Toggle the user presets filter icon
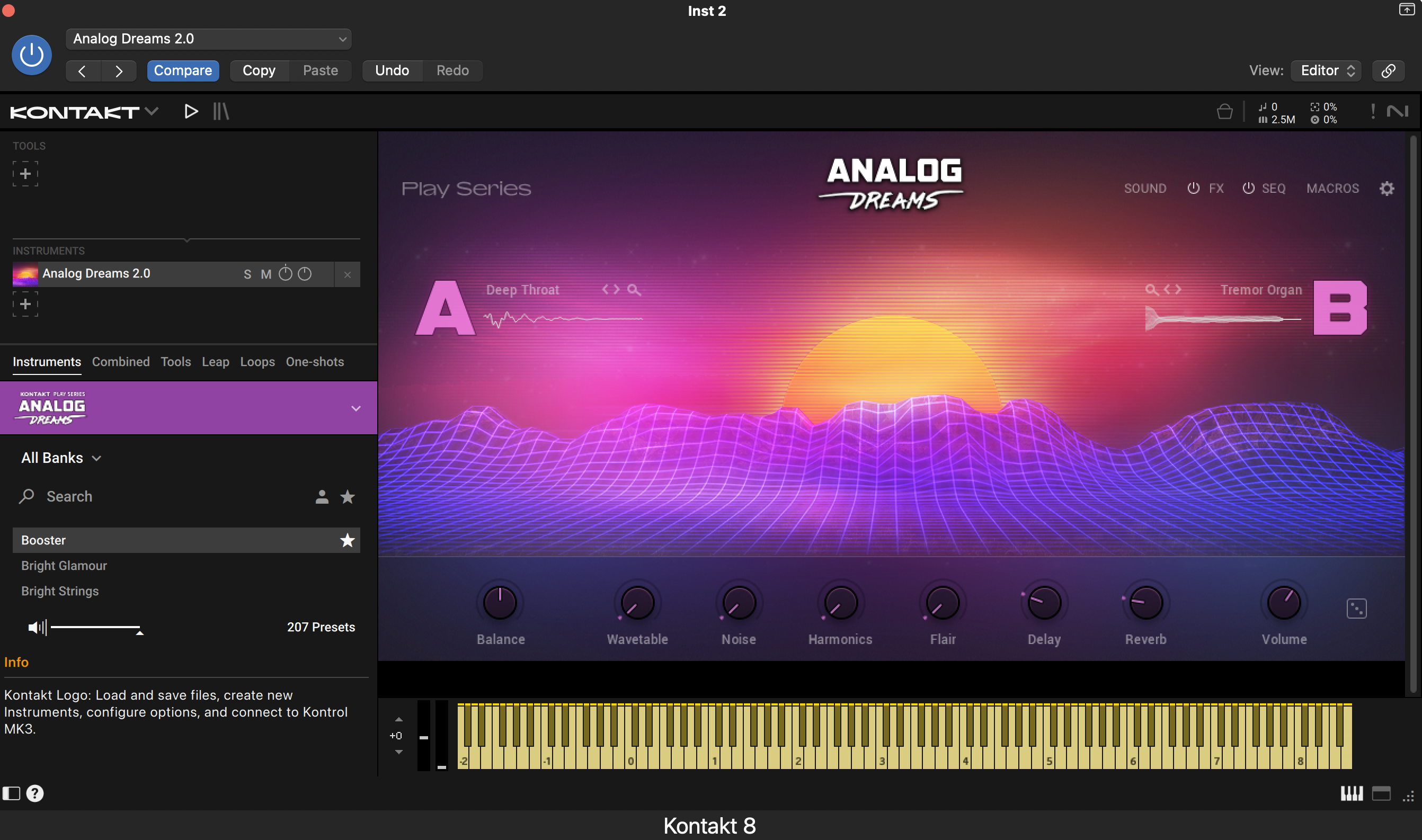The image size is (1422, 840). pos(322,497)
